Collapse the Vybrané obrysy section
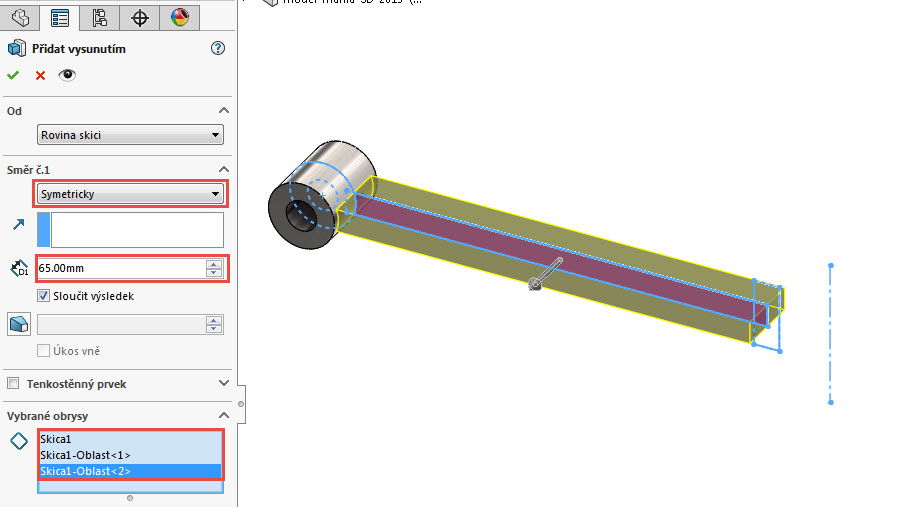Screen dimensions: 900x507 [224, 416]
